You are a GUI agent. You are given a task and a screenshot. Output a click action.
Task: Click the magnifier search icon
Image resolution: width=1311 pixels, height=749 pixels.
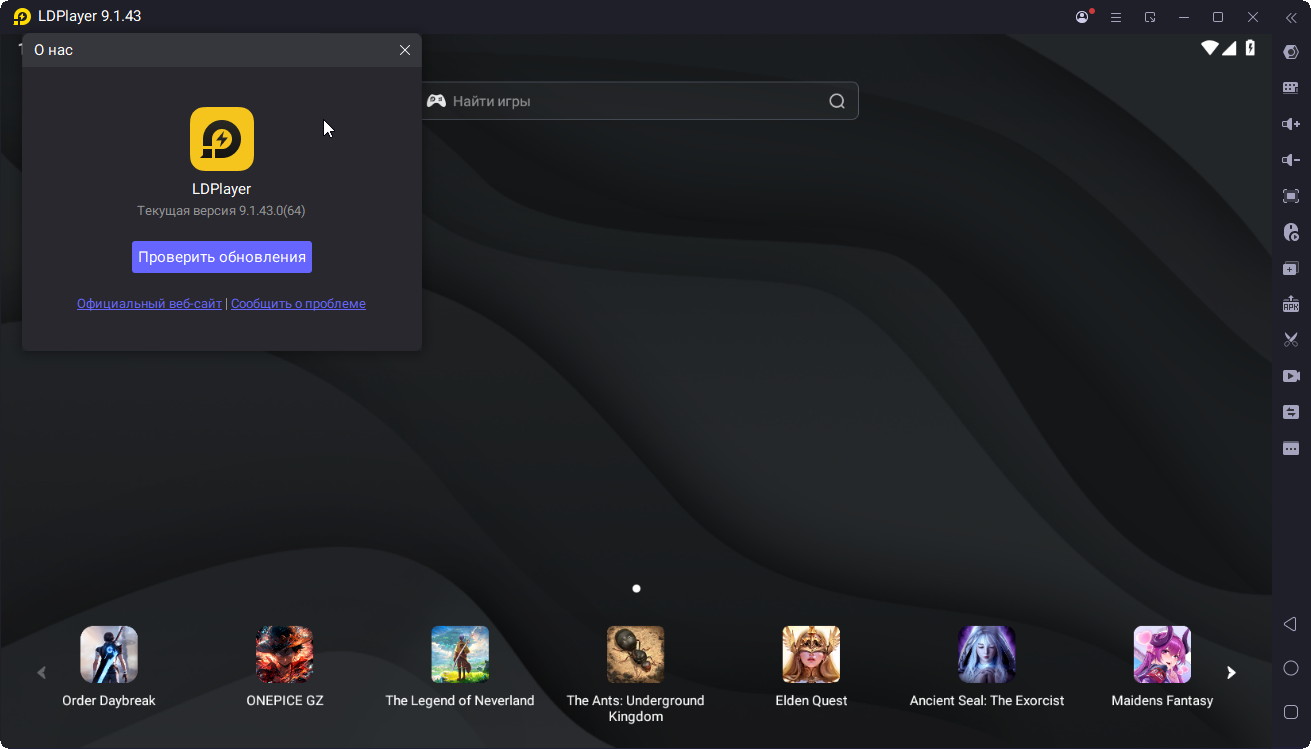point(837,101)
